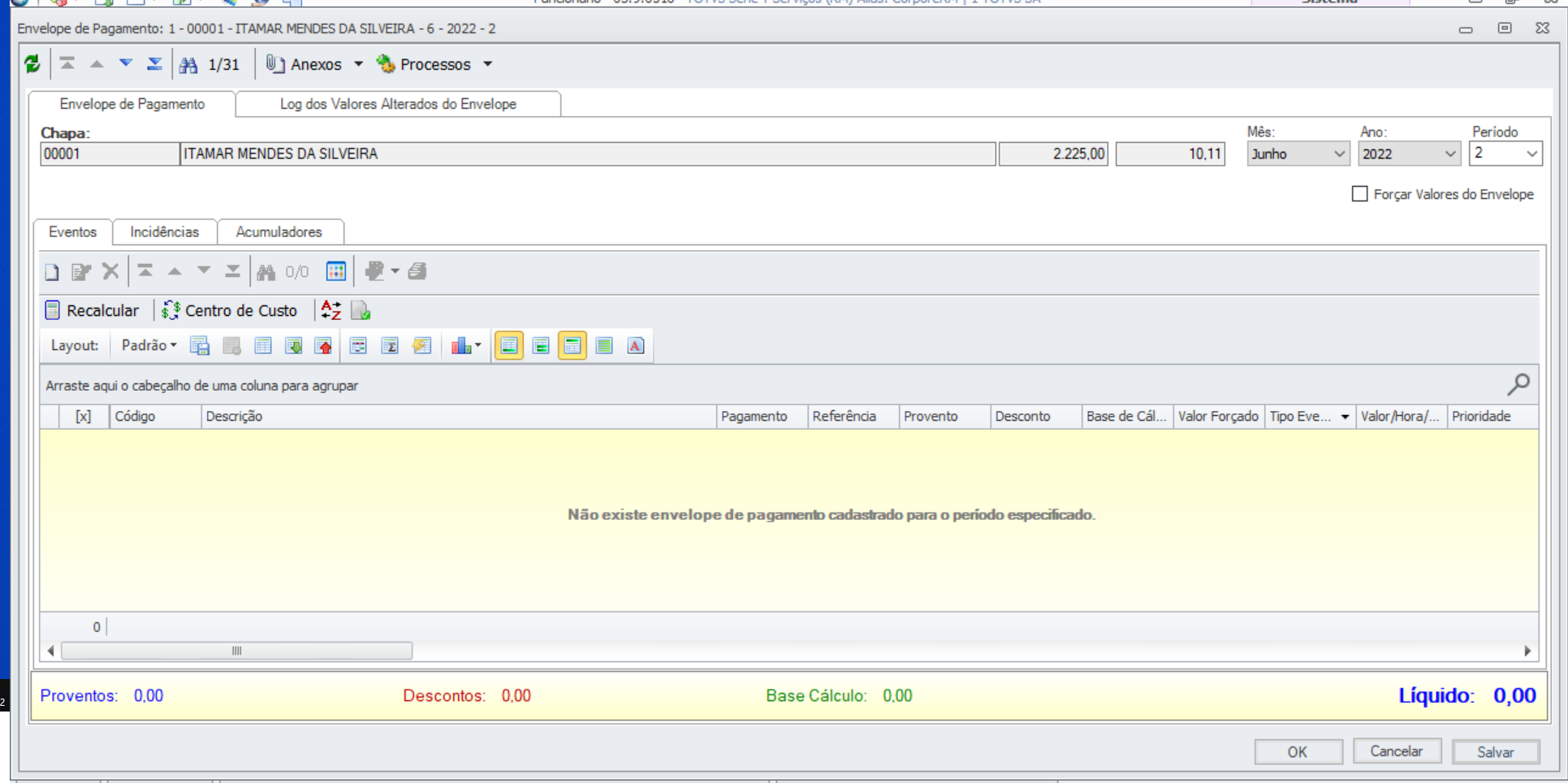Select the Acumuladores tab

tap(279, 231)
